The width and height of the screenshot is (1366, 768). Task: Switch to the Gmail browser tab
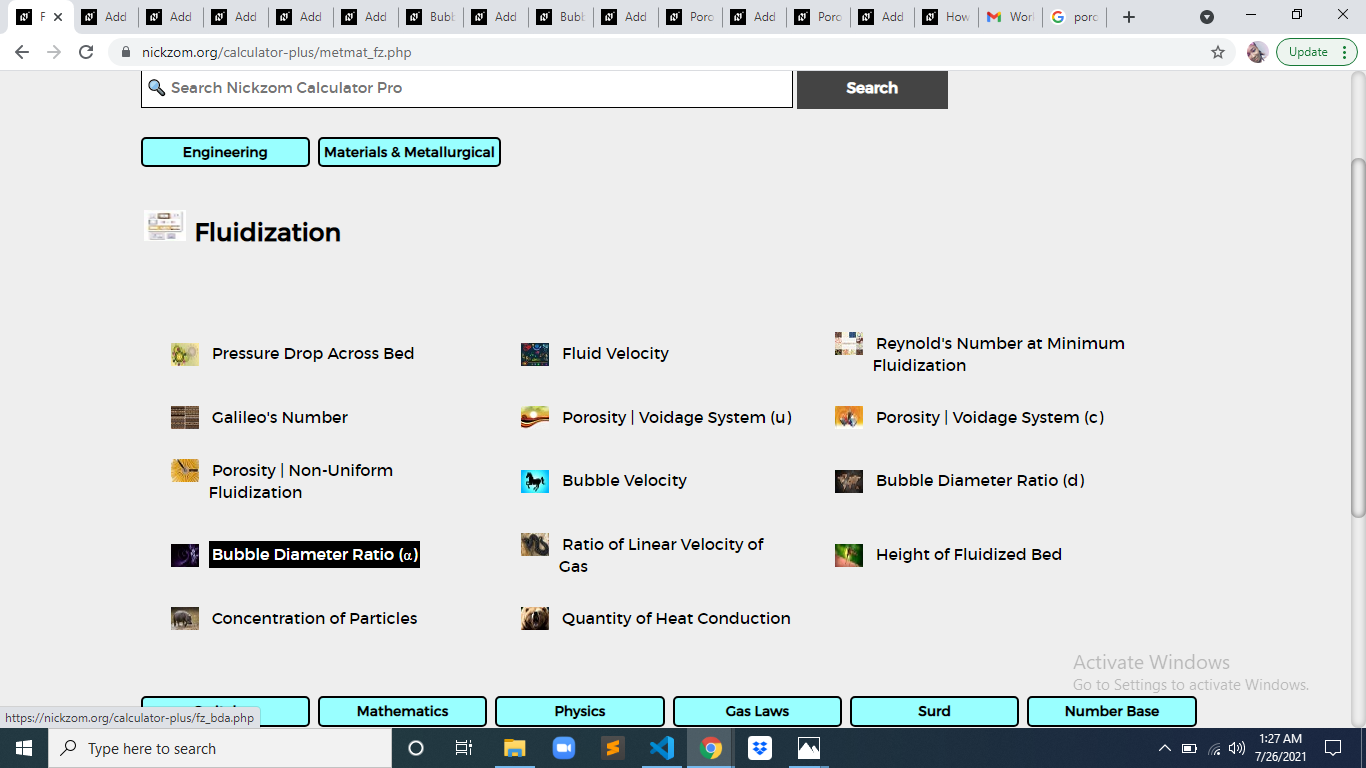(x=1009, y=17)
